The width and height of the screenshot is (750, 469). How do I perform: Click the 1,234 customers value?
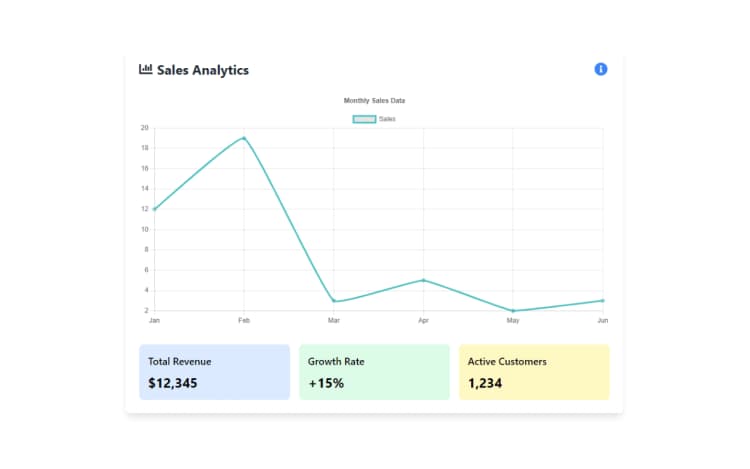click(485, 383)
